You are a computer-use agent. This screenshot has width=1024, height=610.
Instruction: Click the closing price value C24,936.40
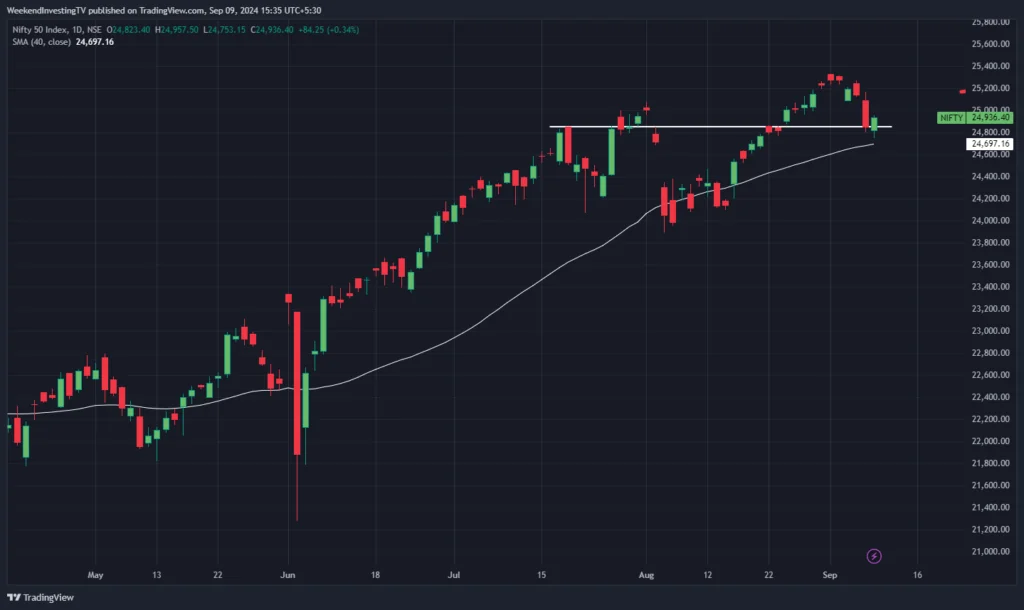tap(273, 29)
